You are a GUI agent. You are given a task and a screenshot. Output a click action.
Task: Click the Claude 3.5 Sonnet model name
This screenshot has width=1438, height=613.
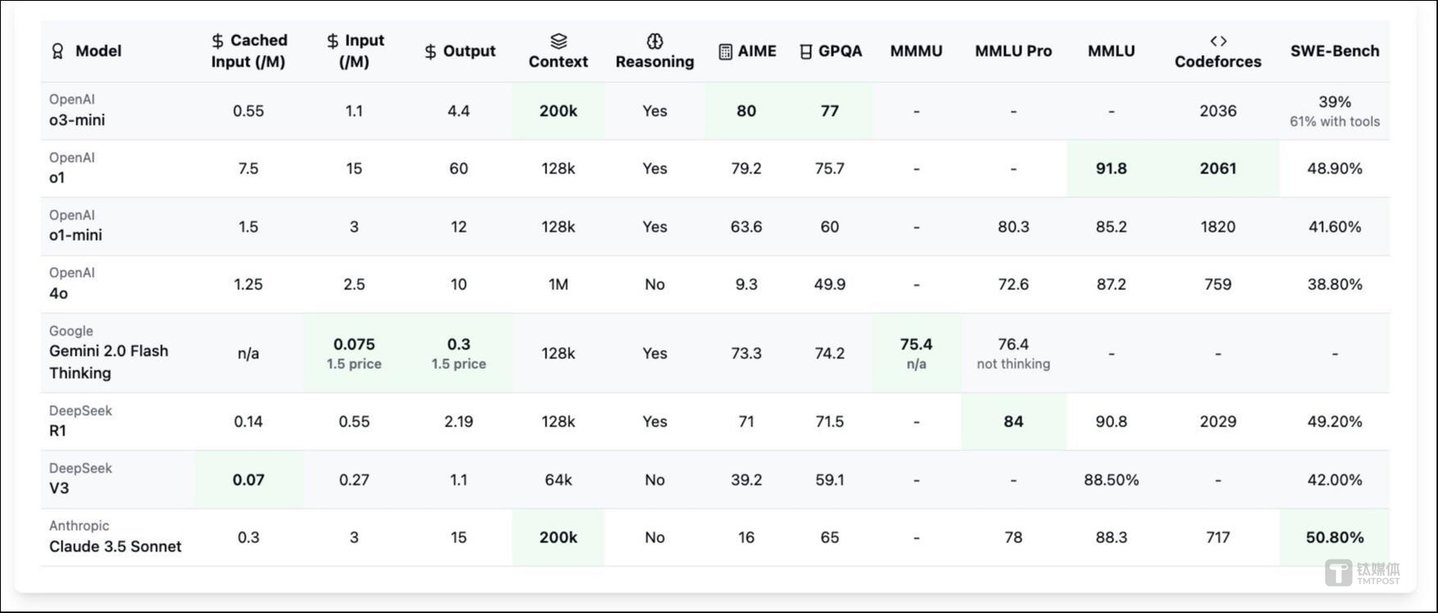tap(115, 547)
